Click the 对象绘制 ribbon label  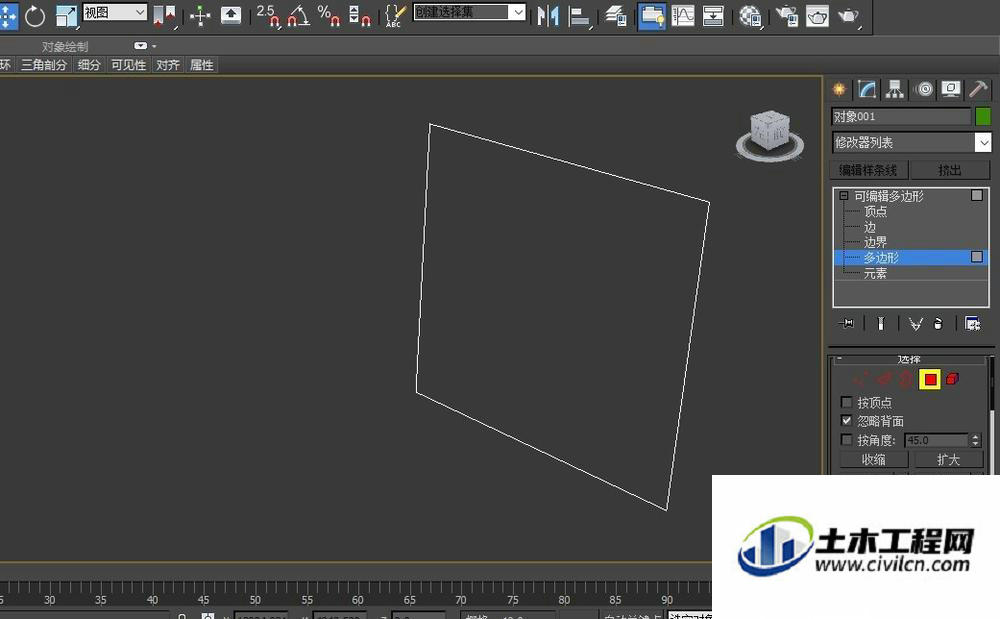(65, 47)
